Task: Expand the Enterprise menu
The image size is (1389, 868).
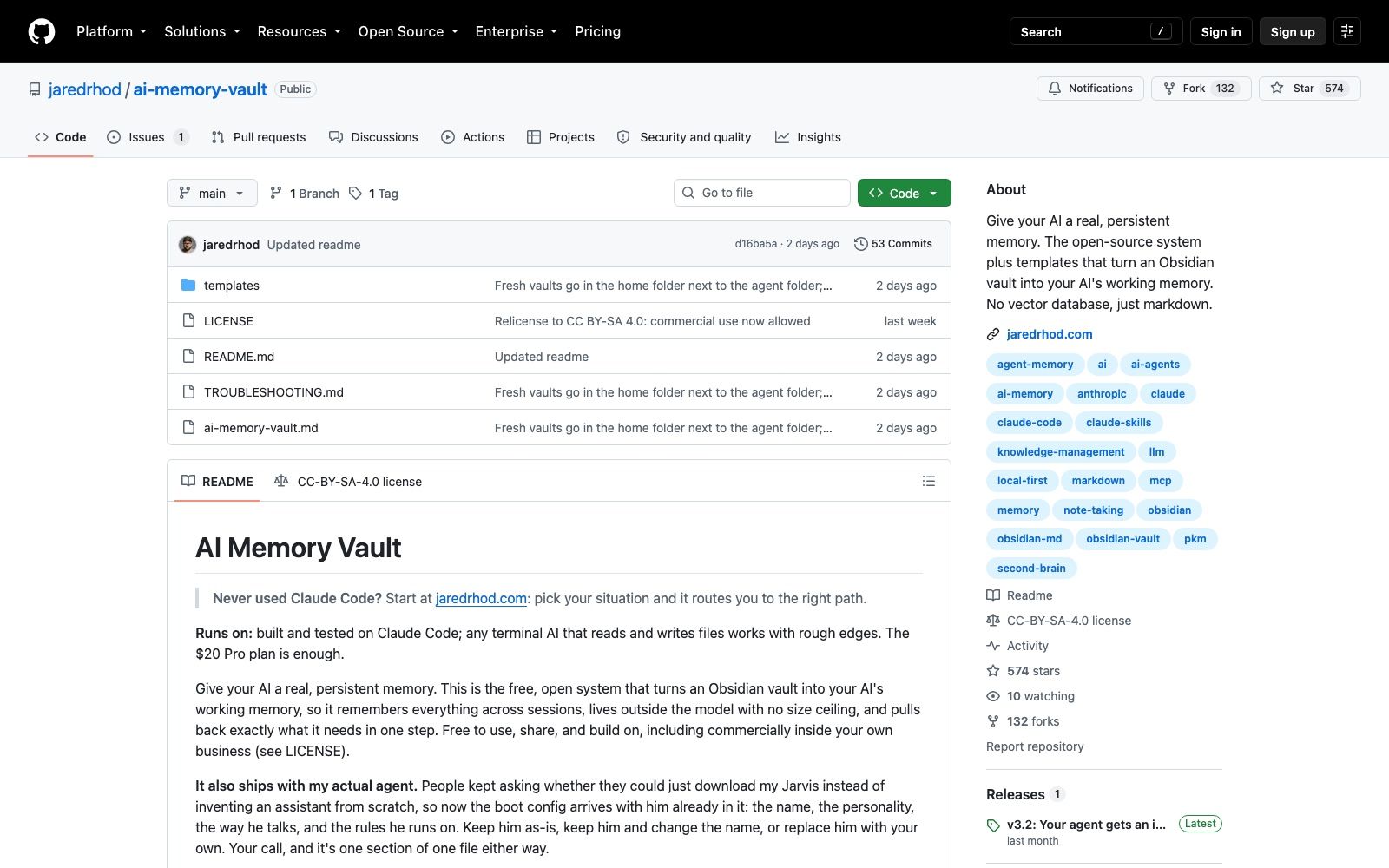Action: [517, 31]
